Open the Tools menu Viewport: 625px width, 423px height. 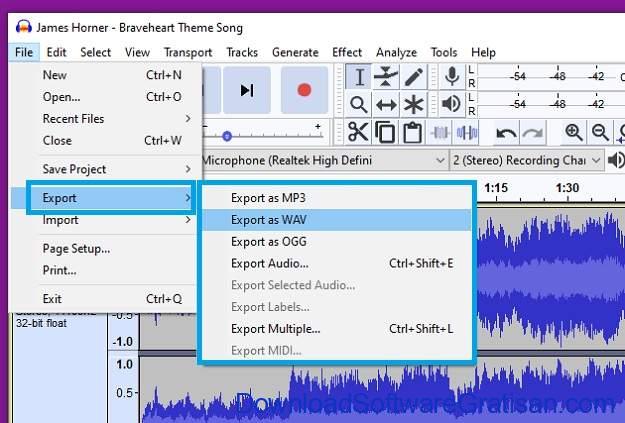444,52
